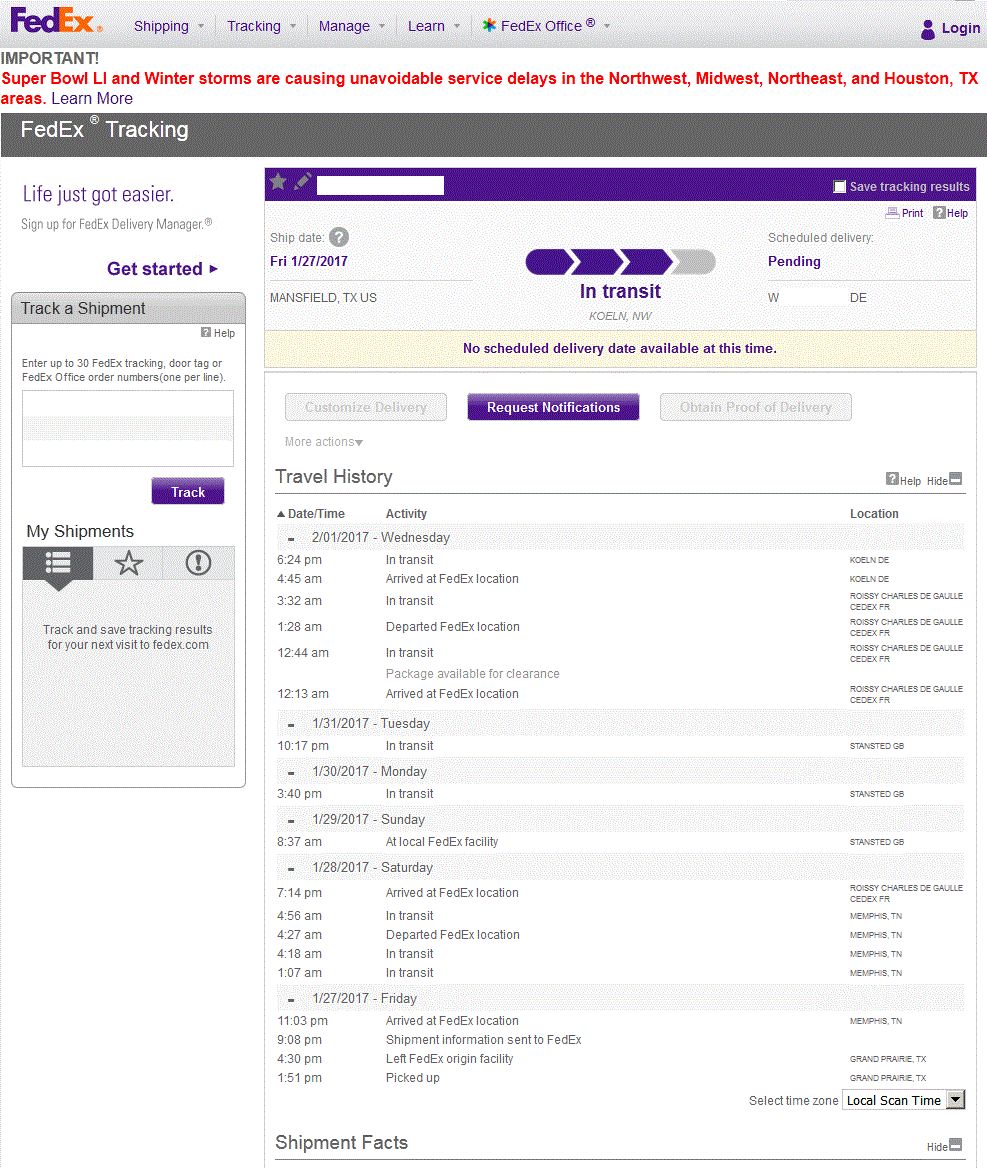Expand More actions dropdown
Screen dimensions: 987x1168
(323, 442)
